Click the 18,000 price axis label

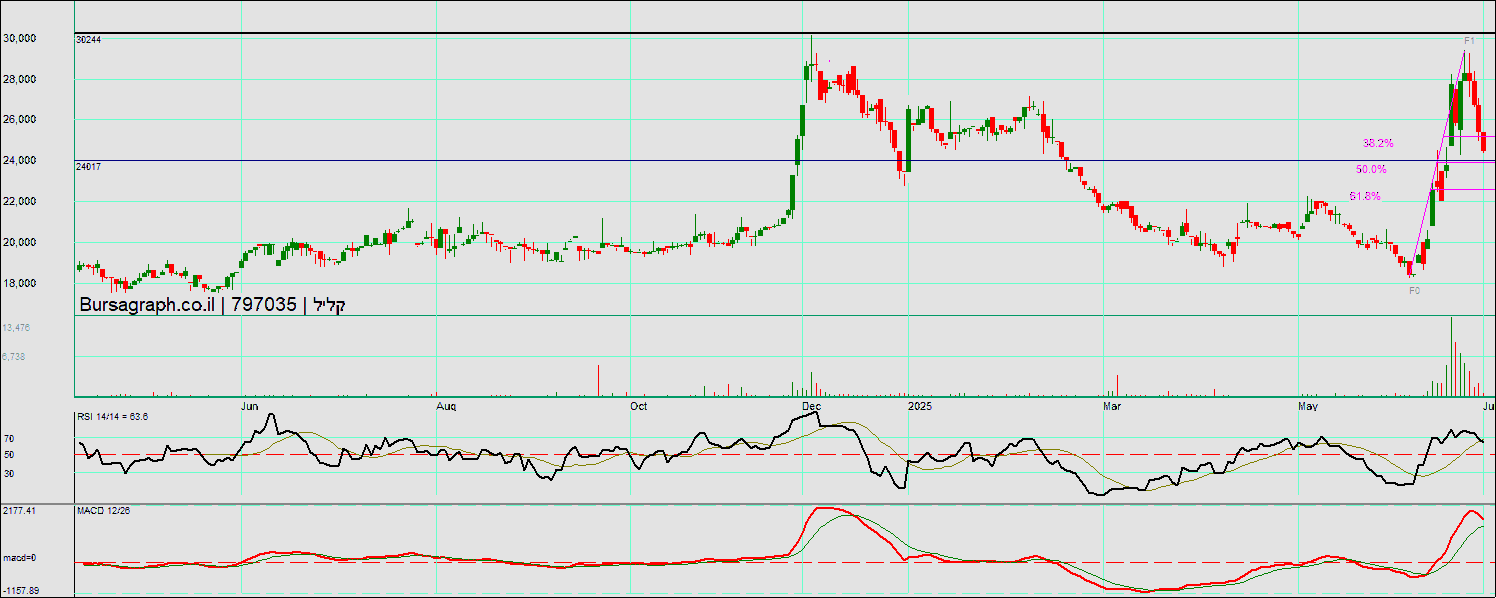[20, 283]
